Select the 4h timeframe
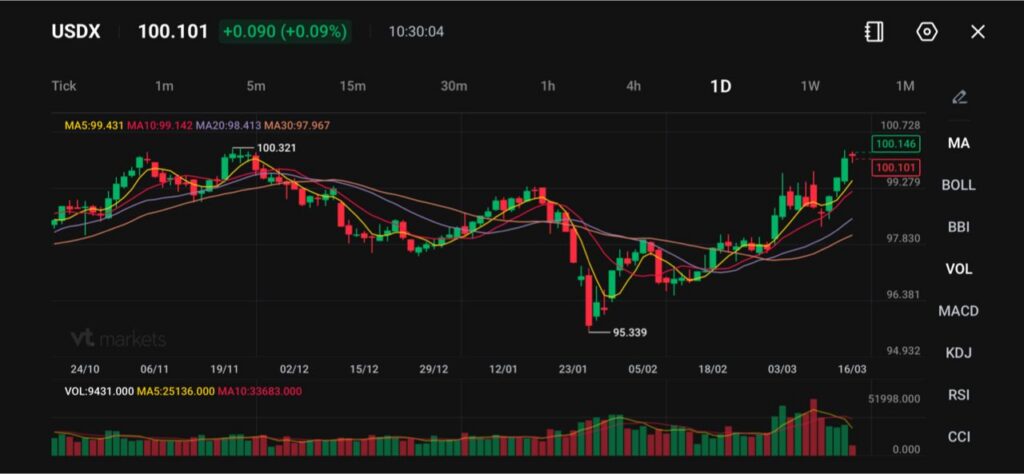Viewport: 1024px width, 474px height. (634, 86)
